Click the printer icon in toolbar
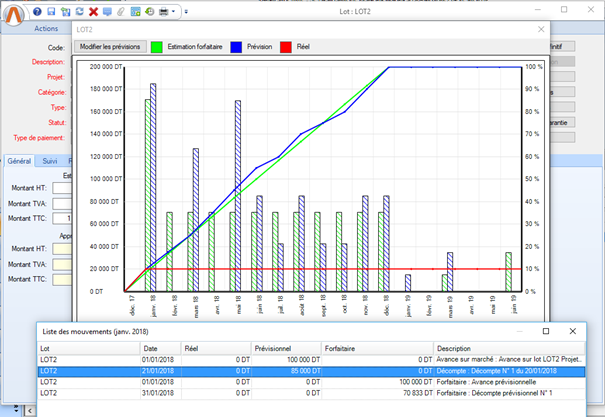This screenshot has height=417, width=605. tap(161, 11)
